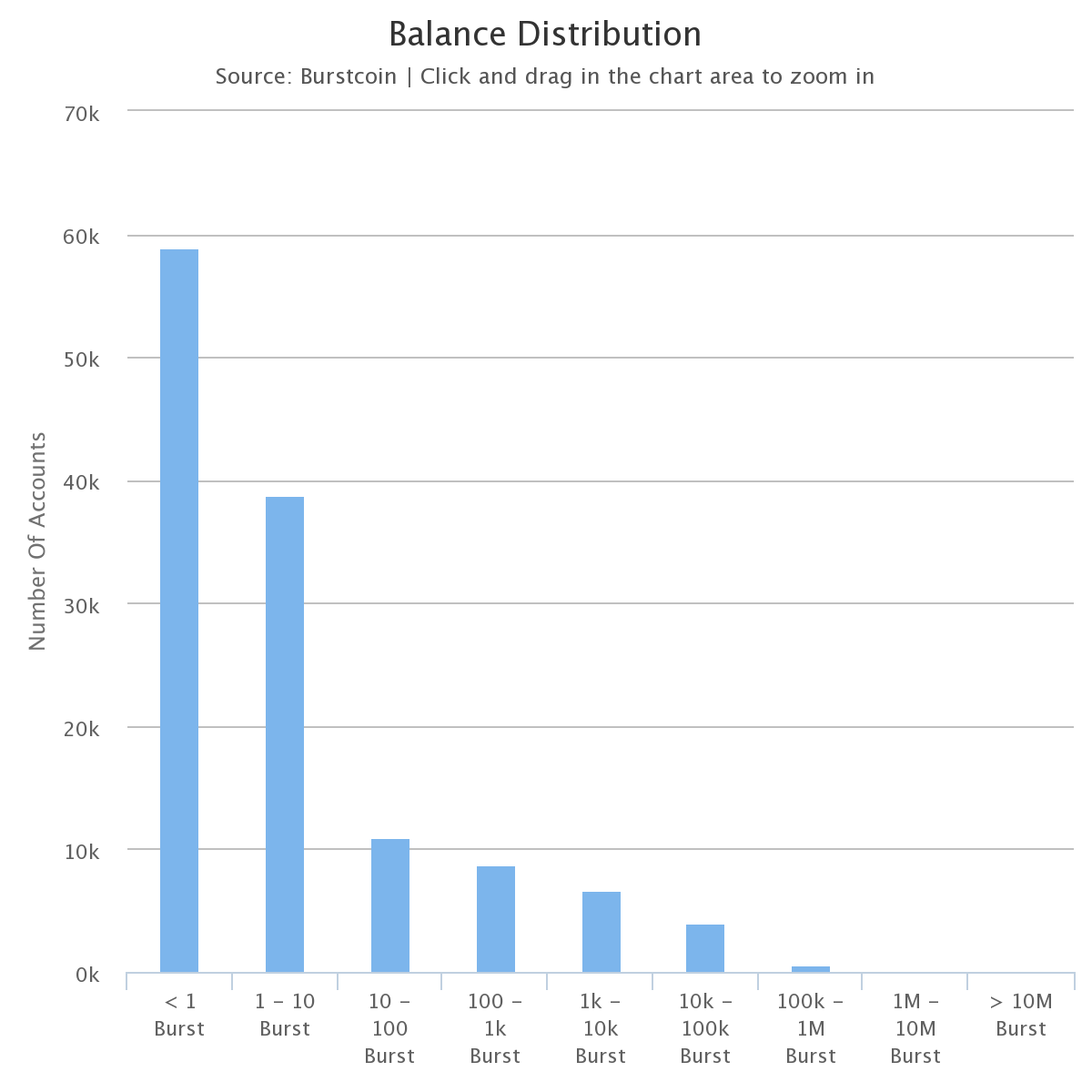The image size is (1092, 1092).
Task: Click the '< 1 Burst' bar
Action: click(x=179, y=610)
